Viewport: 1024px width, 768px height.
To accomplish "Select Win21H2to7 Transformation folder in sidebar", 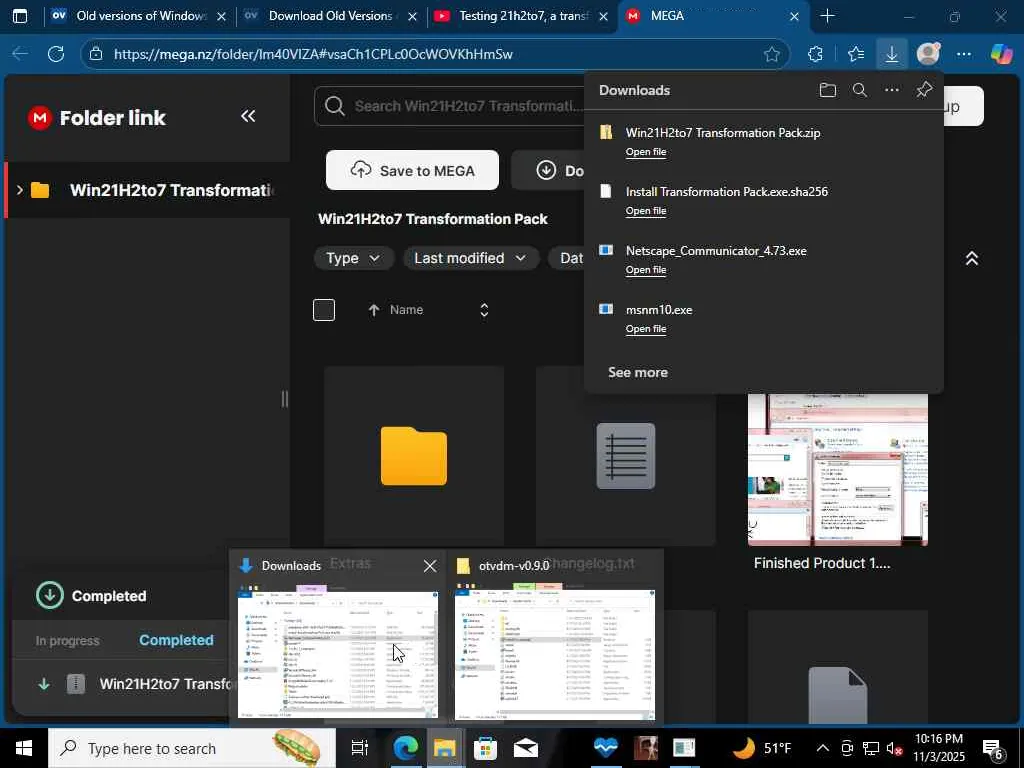I will click(x=148, y=190).
